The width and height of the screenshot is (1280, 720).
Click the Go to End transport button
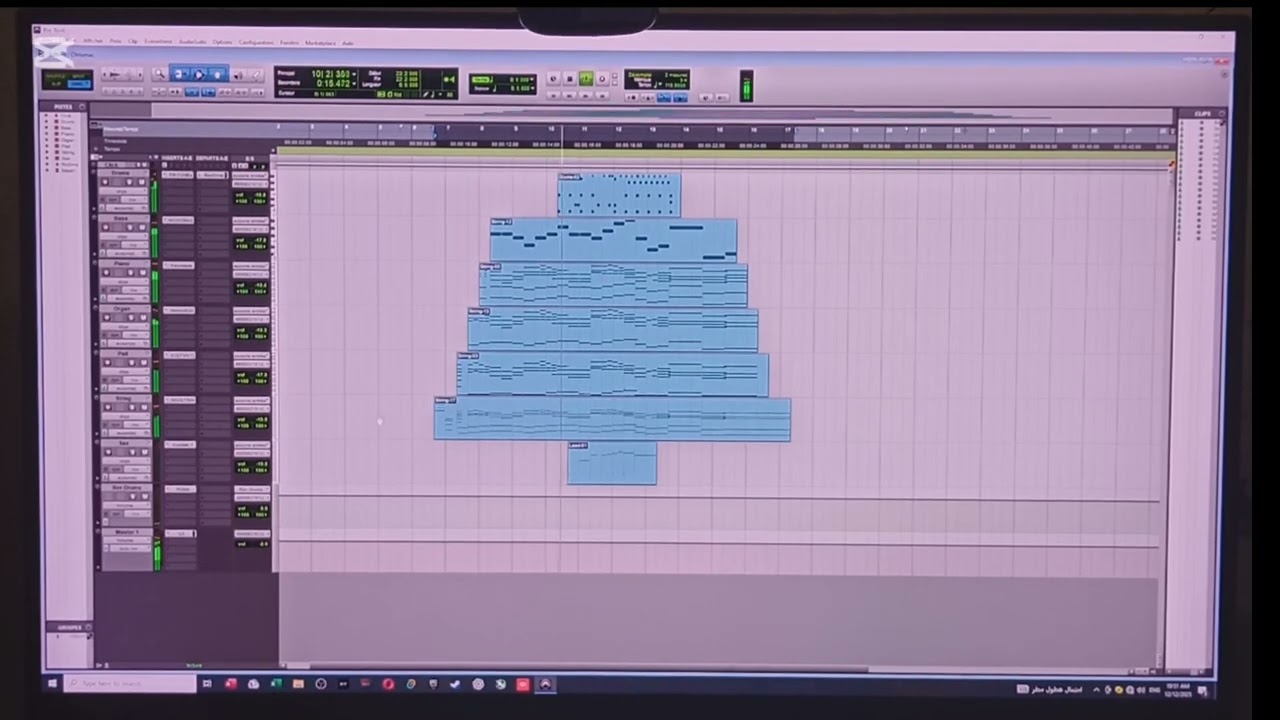(x=602, y=95)
